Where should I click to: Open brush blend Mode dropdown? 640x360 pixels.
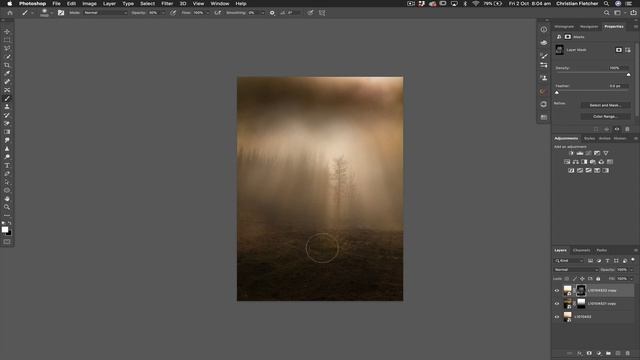click(105, 13)
